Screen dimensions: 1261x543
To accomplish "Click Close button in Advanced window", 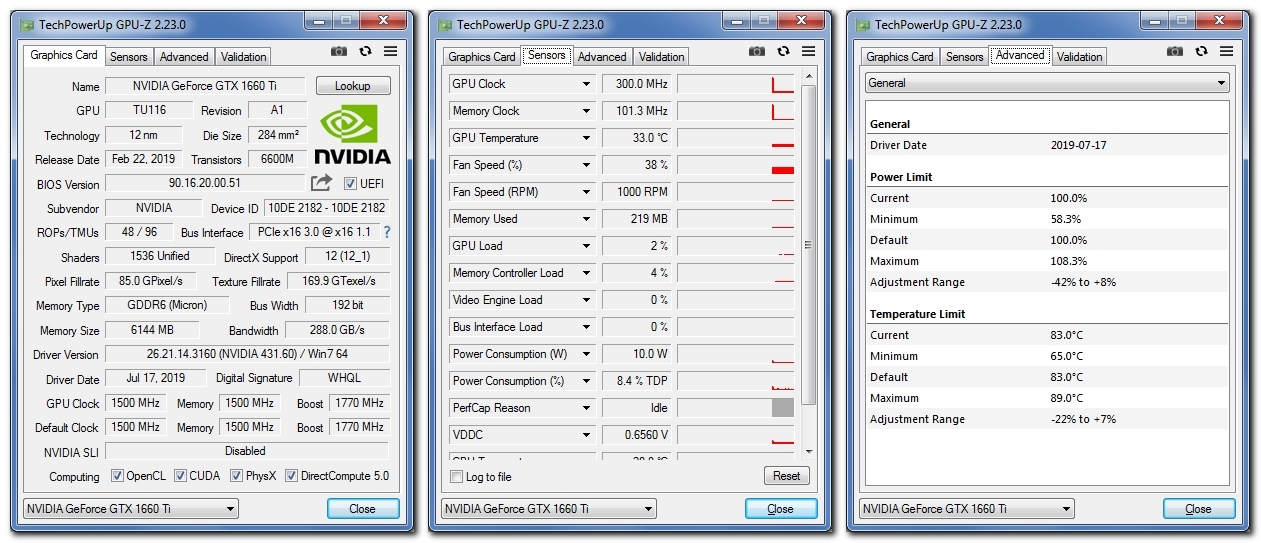I will (x=1199, y=509).
